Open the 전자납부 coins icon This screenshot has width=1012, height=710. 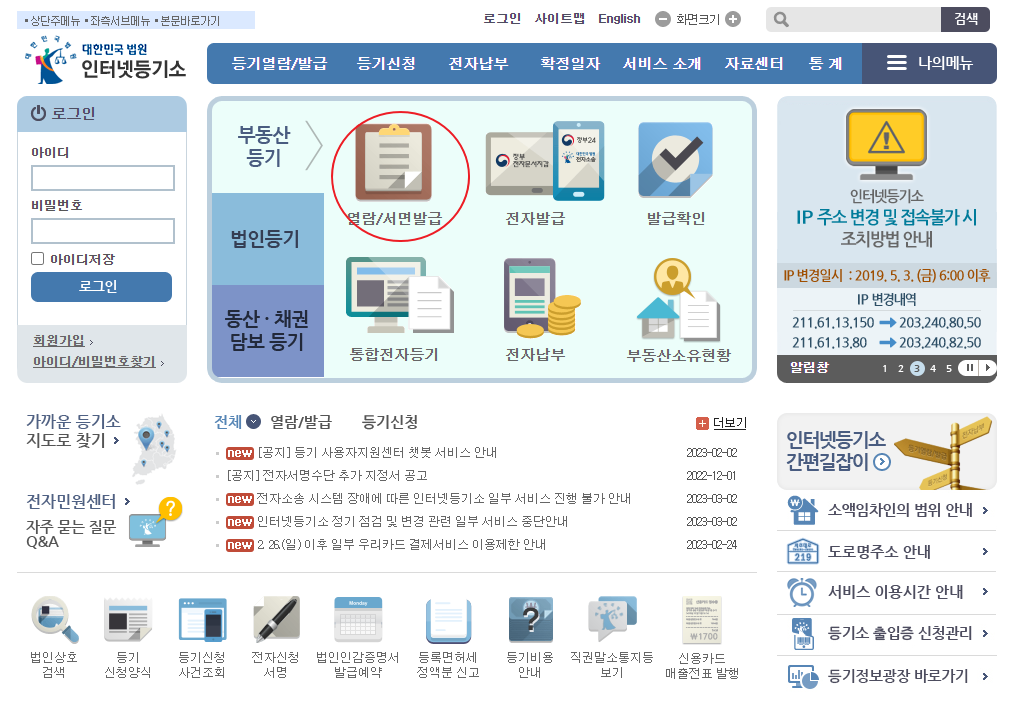[x=542, y=298]
